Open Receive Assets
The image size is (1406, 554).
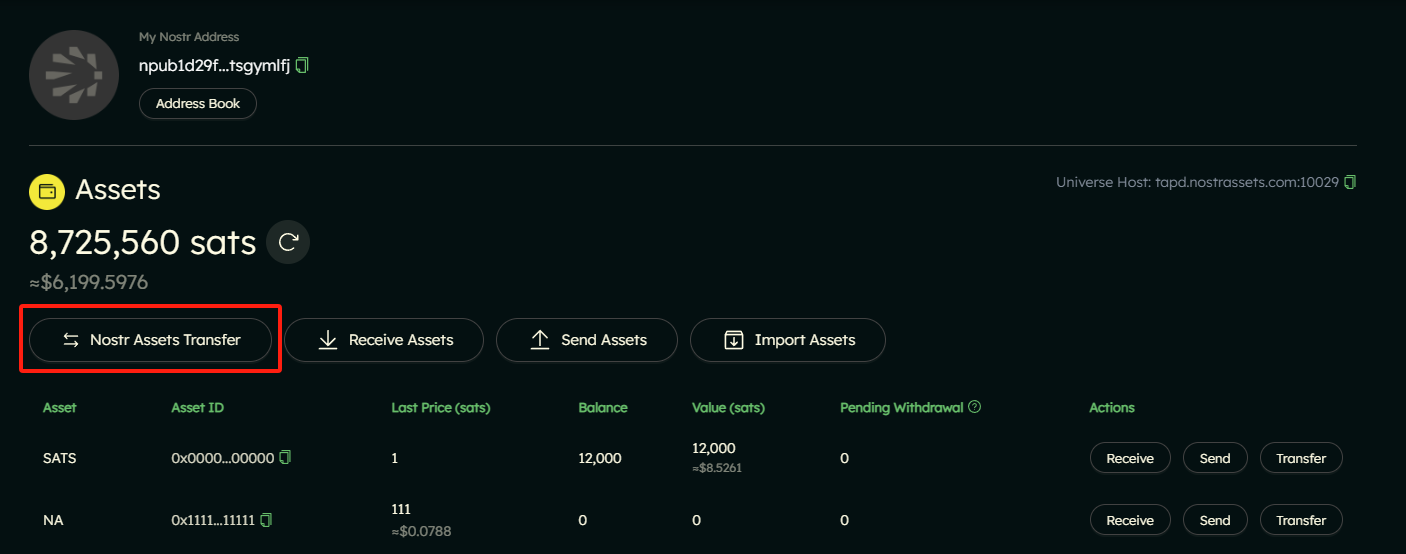point(384,340)
